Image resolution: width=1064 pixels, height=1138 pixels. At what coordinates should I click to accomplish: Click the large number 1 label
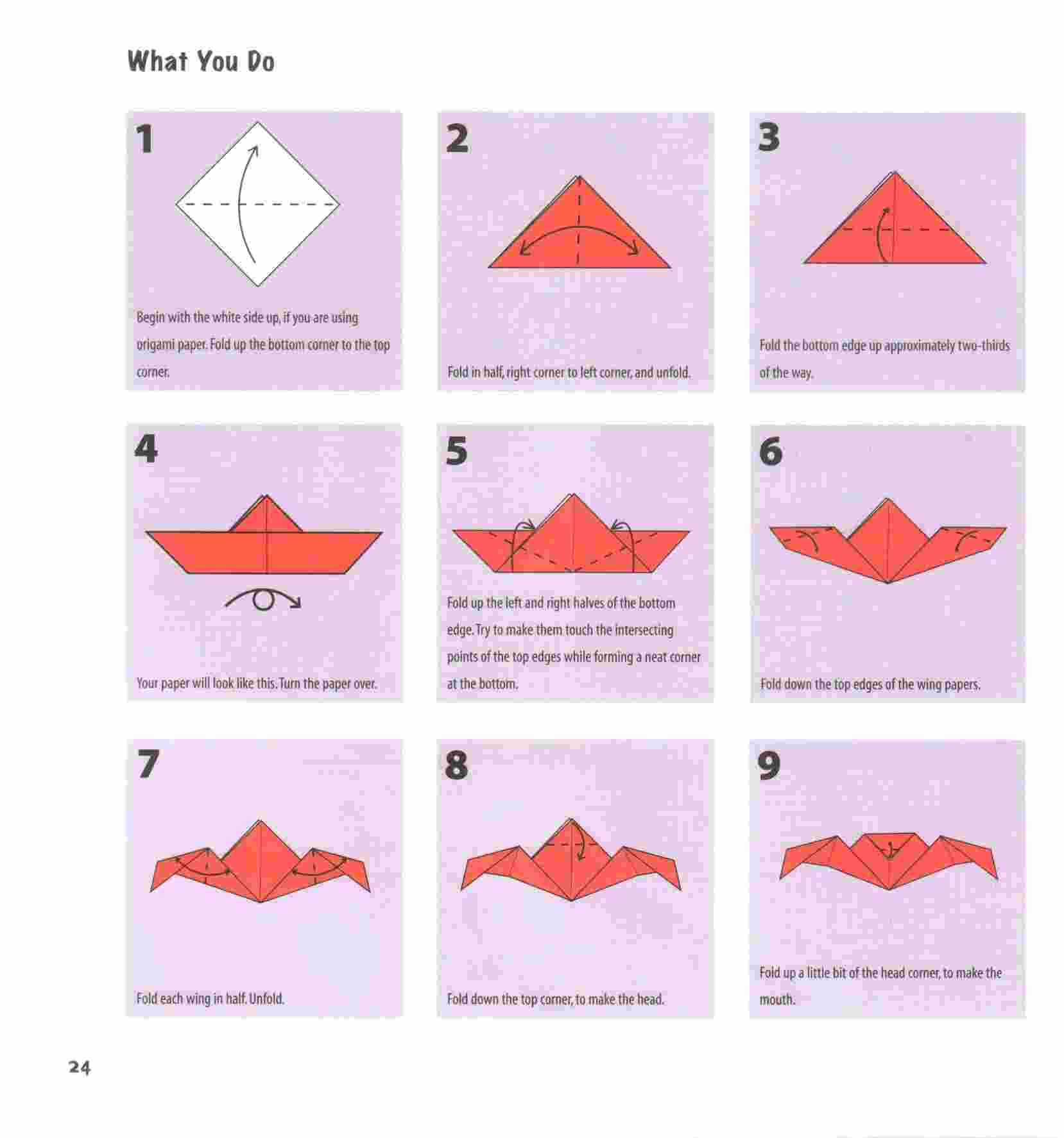(145, 139)
